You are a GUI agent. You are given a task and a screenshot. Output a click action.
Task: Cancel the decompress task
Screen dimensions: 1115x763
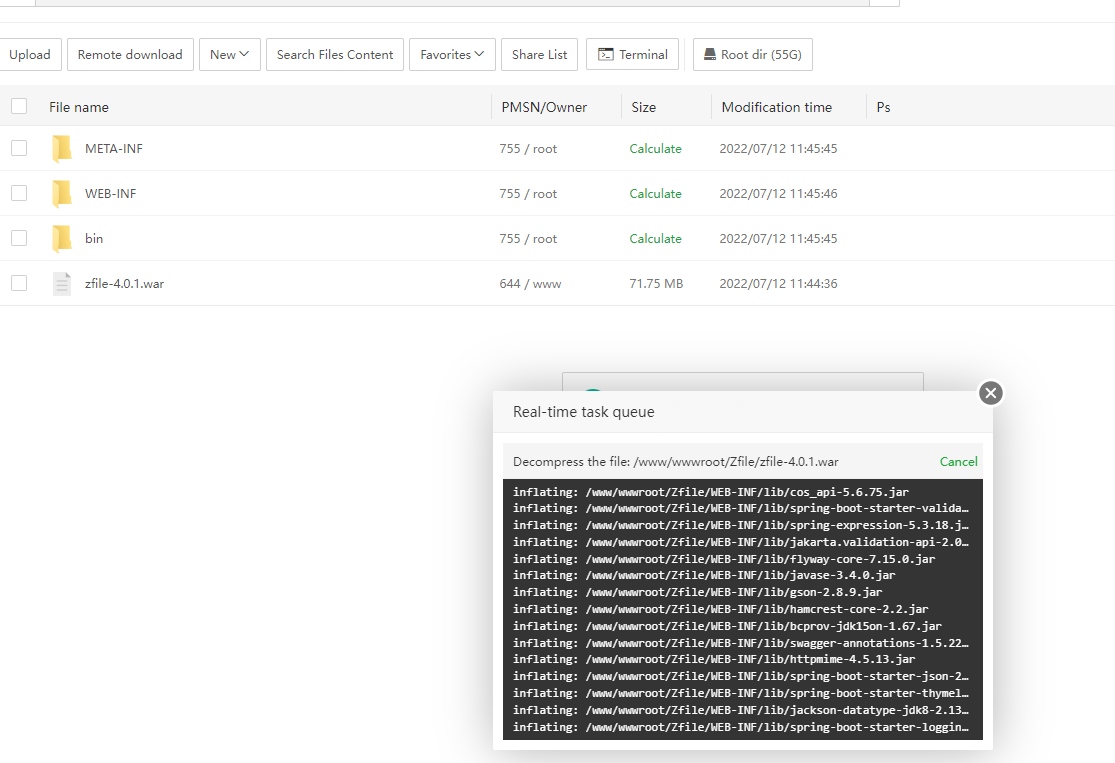pos(958,462)
